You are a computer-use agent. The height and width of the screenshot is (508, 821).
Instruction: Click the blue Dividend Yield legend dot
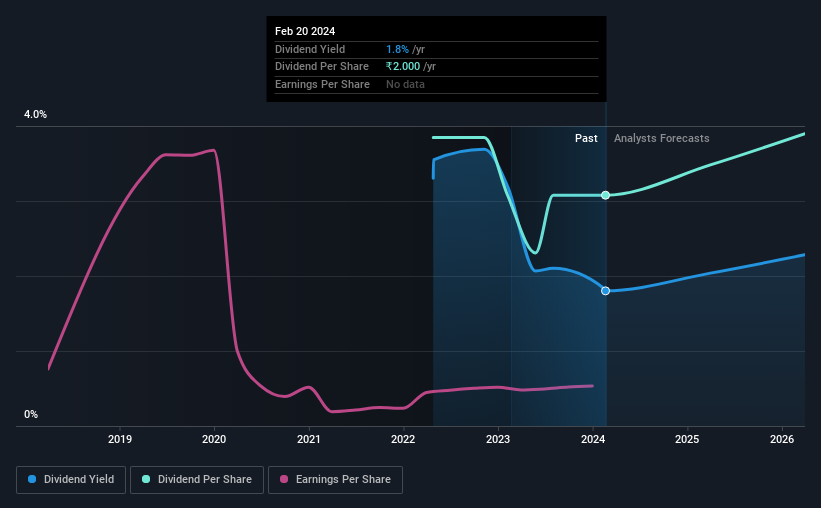(32, 479)
